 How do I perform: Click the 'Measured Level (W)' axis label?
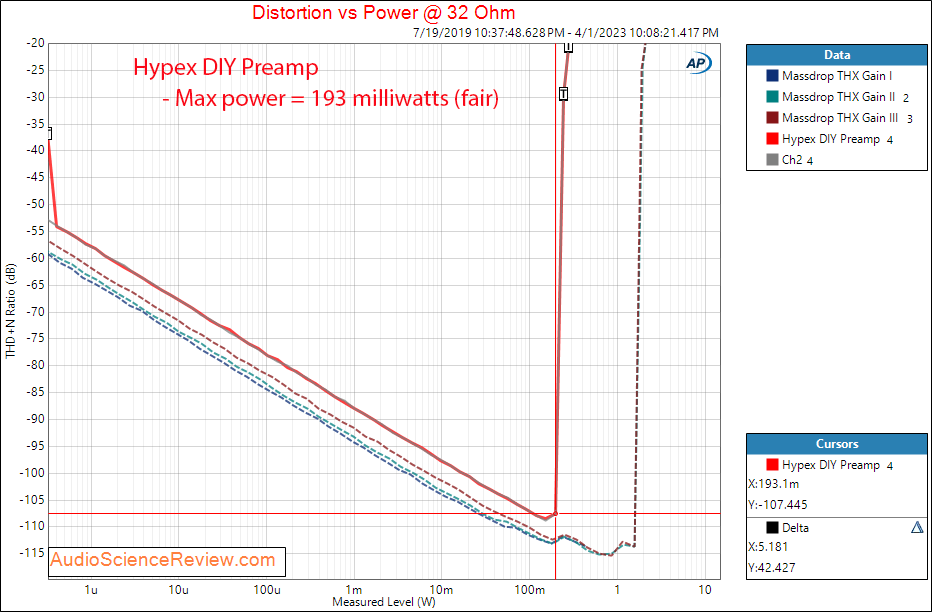click(383, 602)
